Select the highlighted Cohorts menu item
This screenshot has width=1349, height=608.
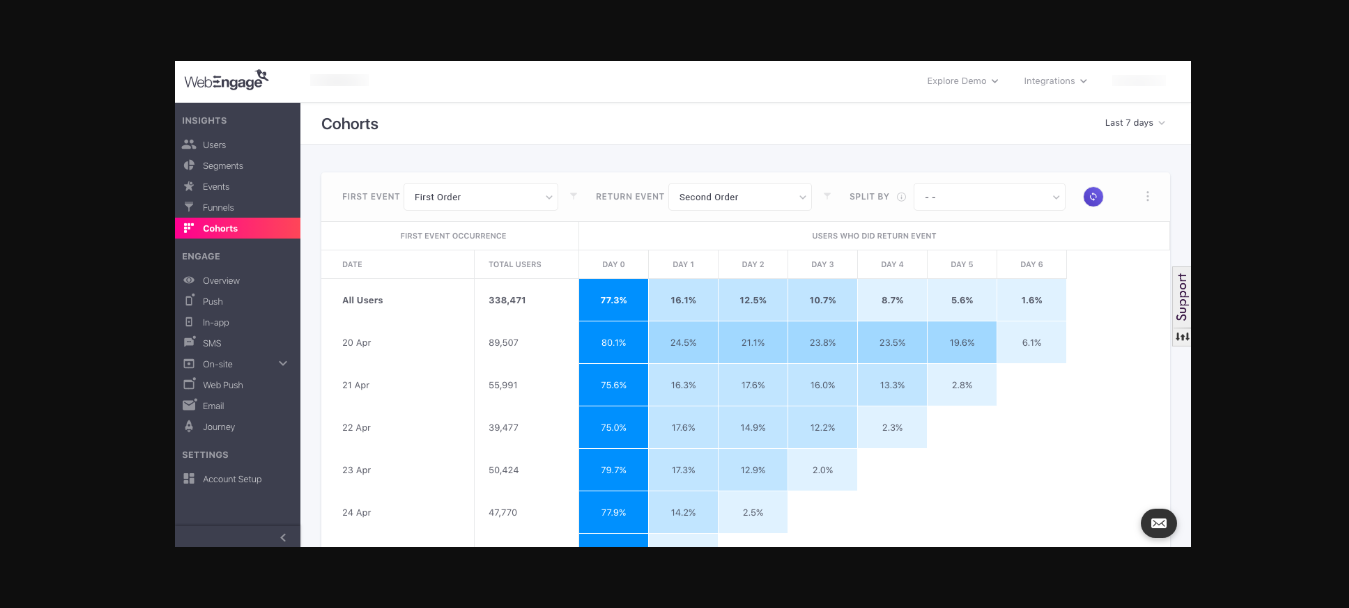[237, 228]
